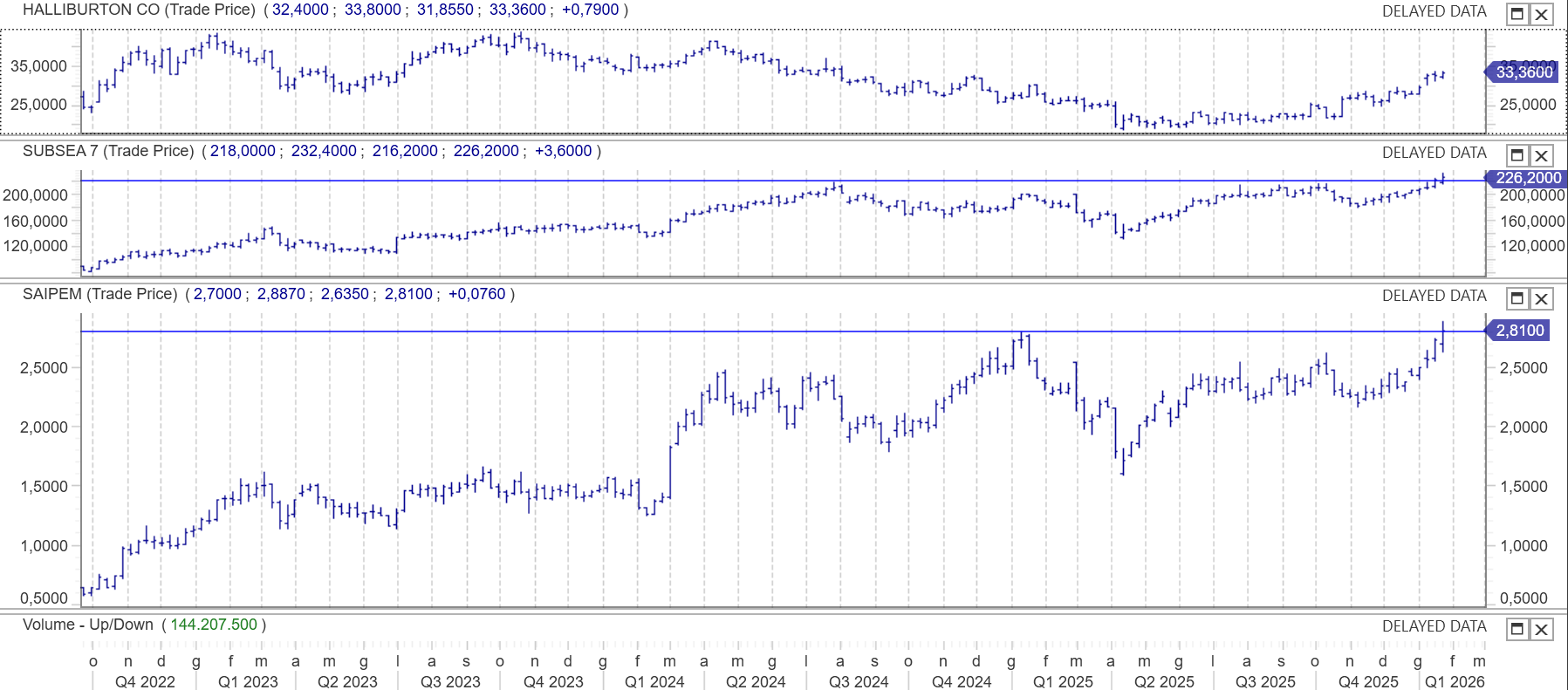Click the Q4 2024 label on time axis
Viewport: 1568px width, 690px height.
(962, 681)
